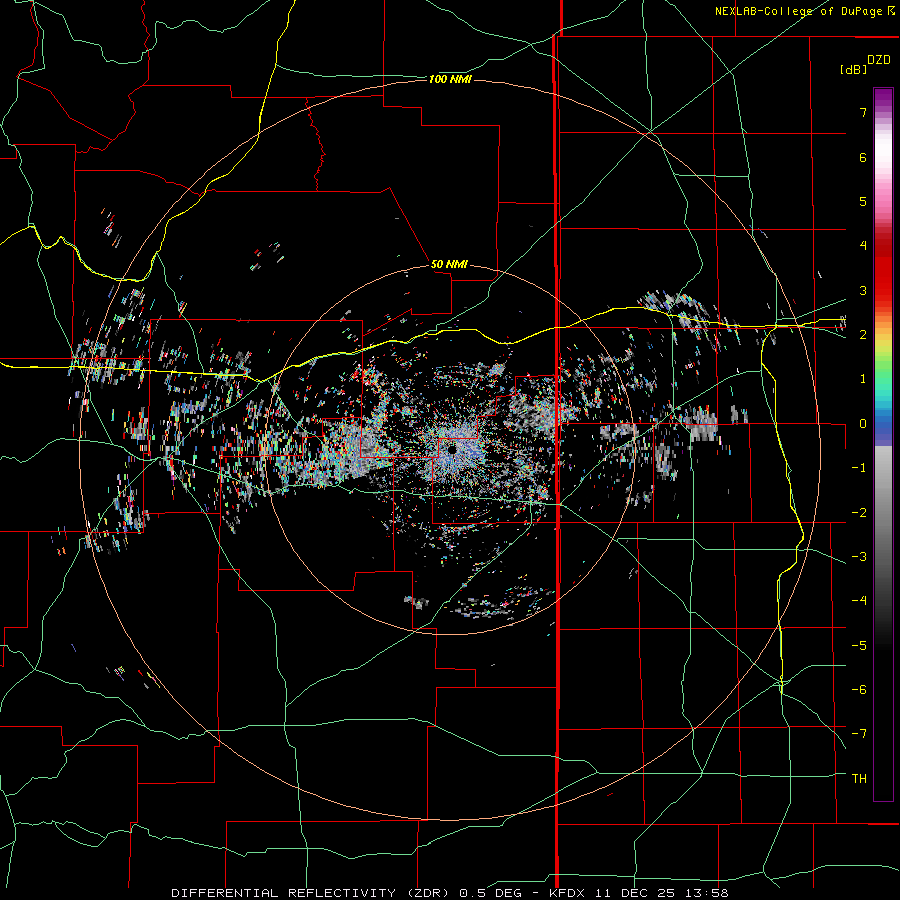900x900 pixels.
Task: Click the -4 value on color scale
Action: [x=859, y=601]
